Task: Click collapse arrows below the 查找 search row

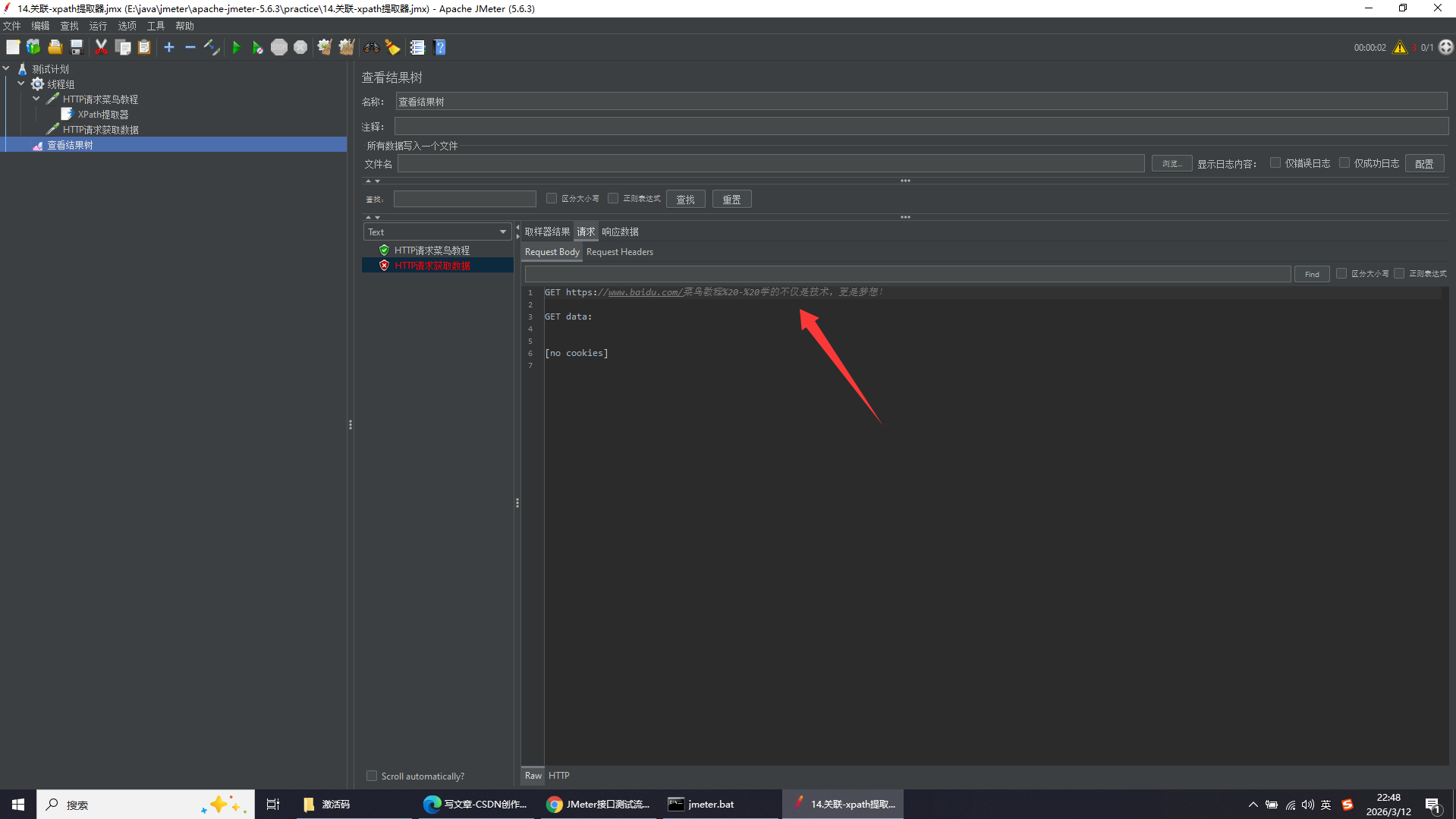Action: [373, 217]
